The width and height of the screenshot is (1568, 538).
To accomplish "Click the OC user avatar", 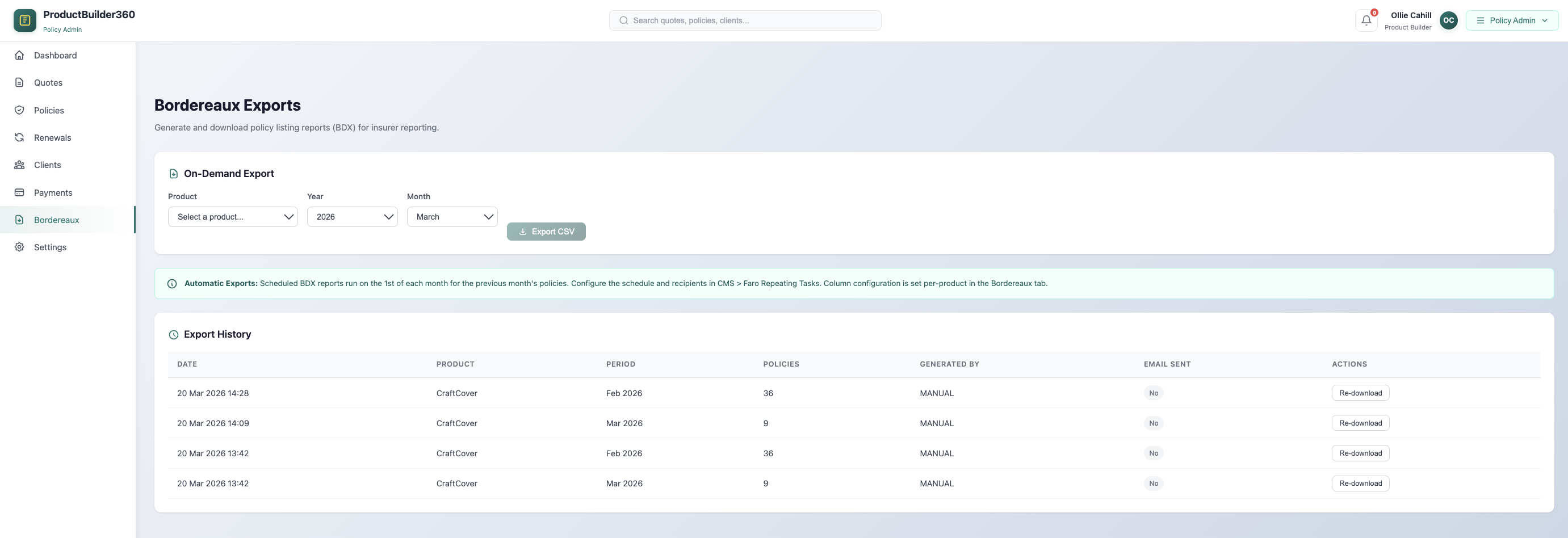I will 1448,20.
